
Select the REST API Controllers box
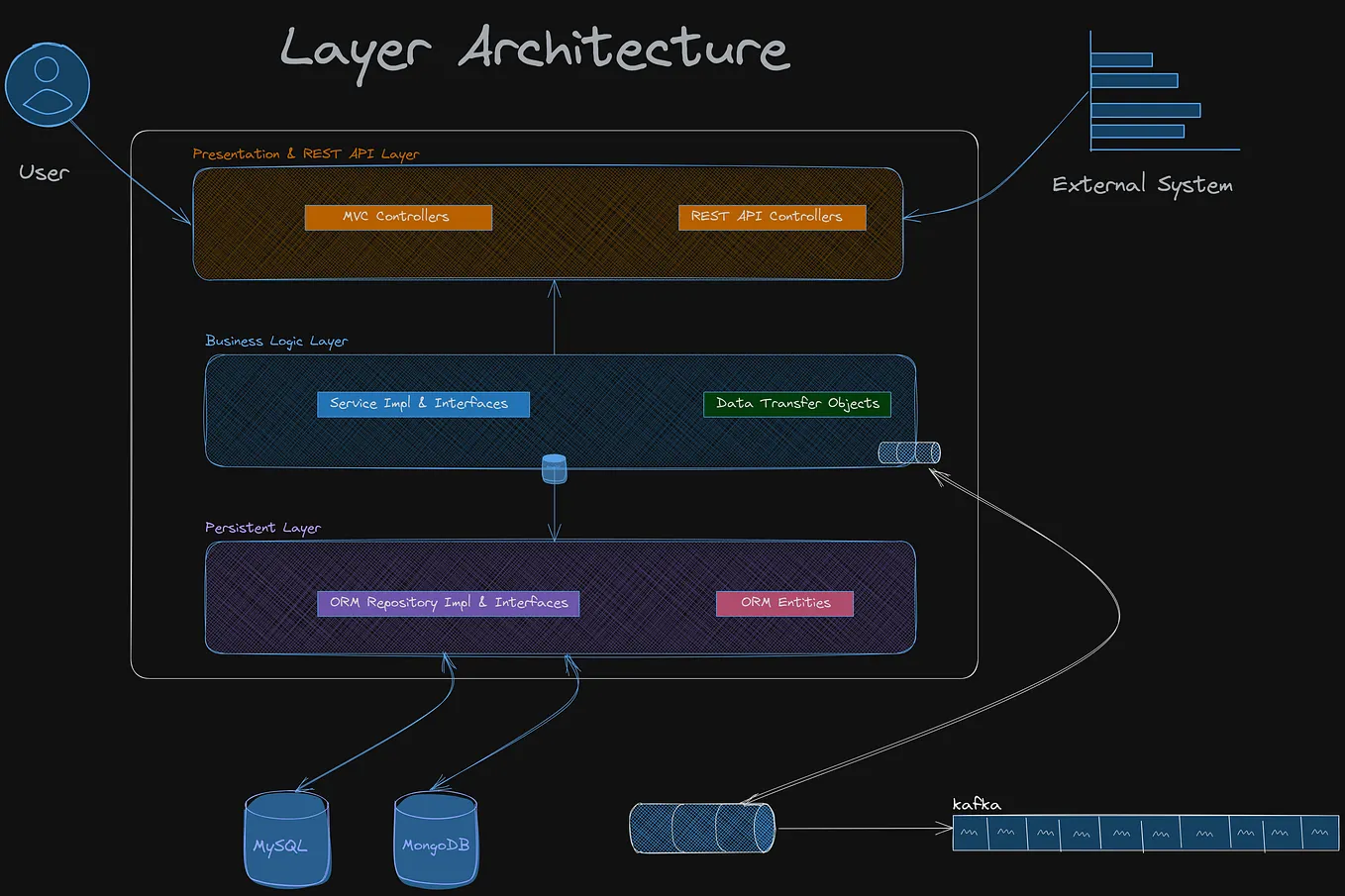(772, 216)
